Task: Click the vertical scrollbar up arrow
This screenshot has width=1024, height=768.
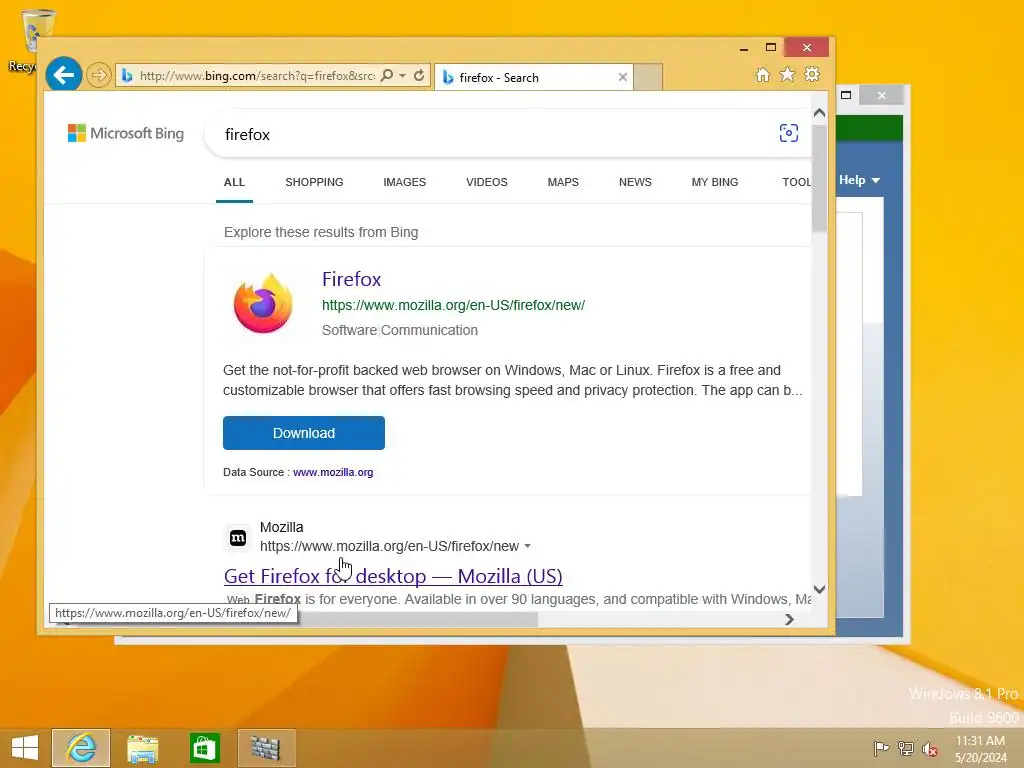Action: (x=820, y=112)
